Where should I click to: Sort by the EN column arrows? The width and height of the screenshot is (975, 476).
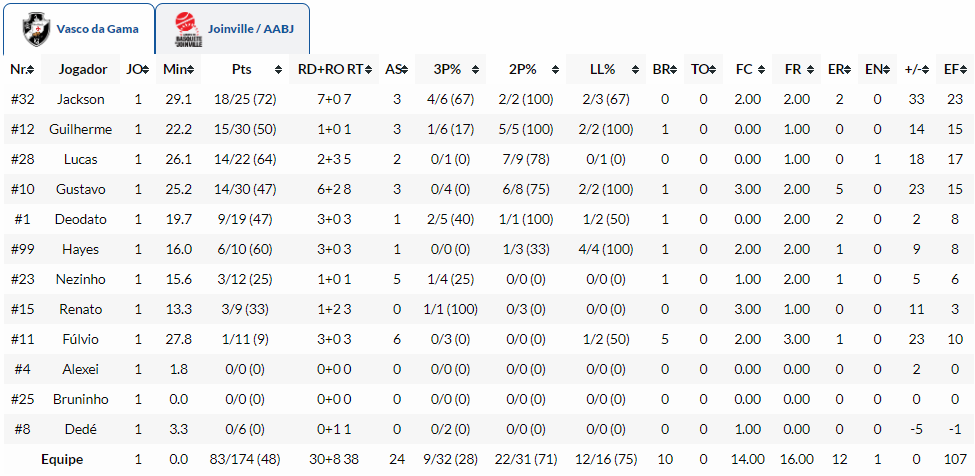click(x=883, y=69)
